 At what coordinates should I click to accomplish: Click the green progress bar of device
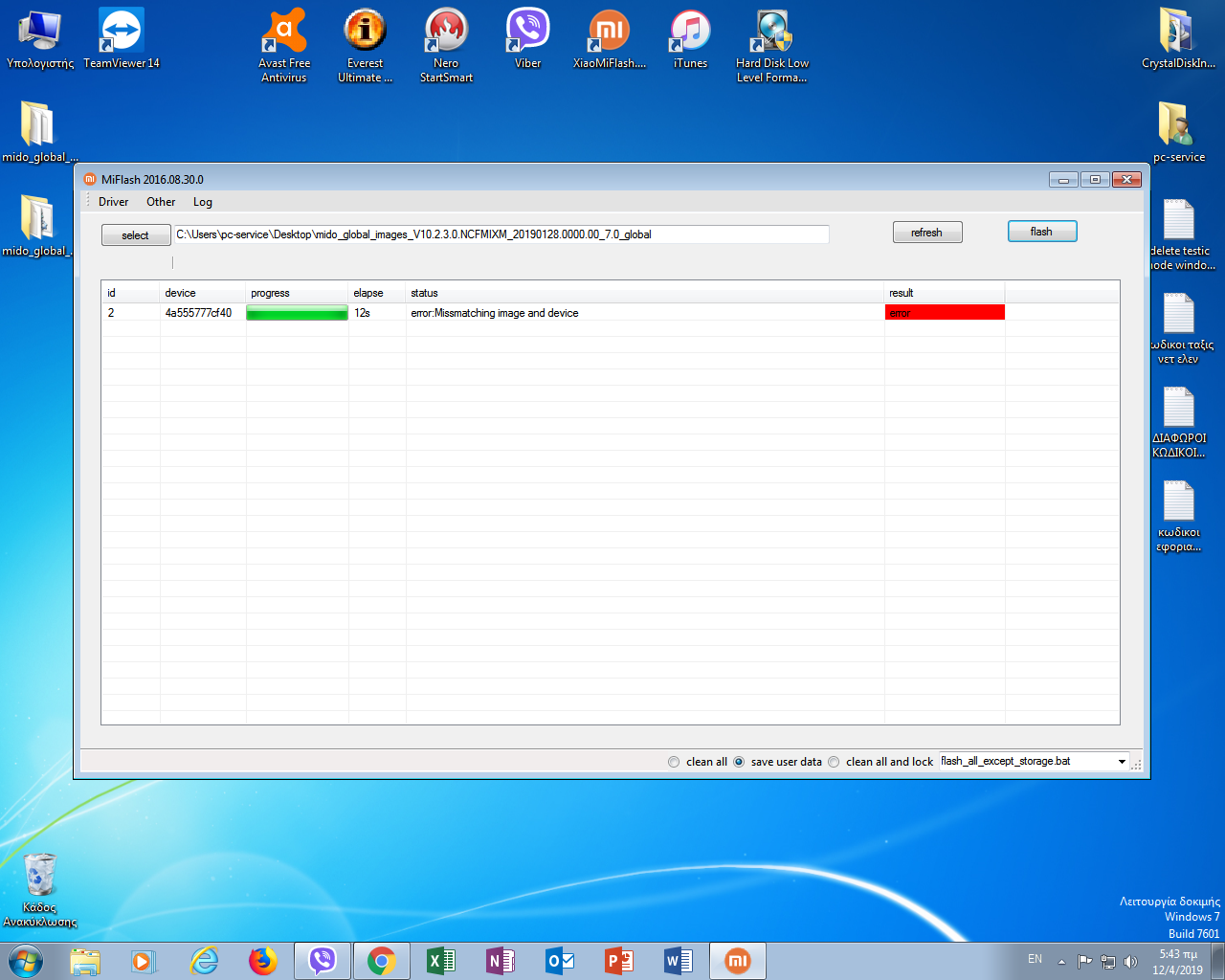[297, 313]
